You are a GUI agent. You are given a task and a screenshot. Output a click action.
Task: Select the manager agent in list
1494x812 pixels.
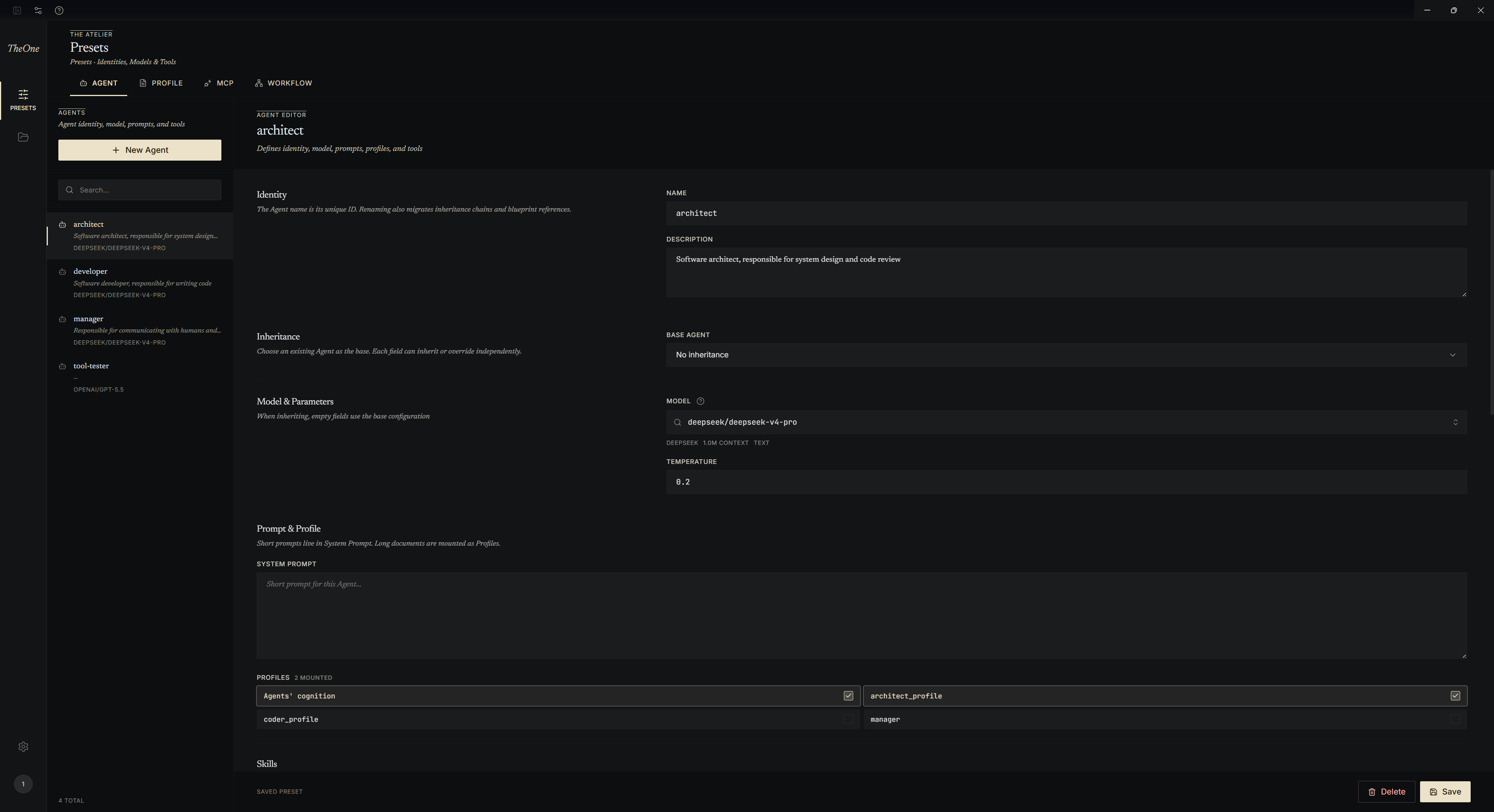[140, 331]
